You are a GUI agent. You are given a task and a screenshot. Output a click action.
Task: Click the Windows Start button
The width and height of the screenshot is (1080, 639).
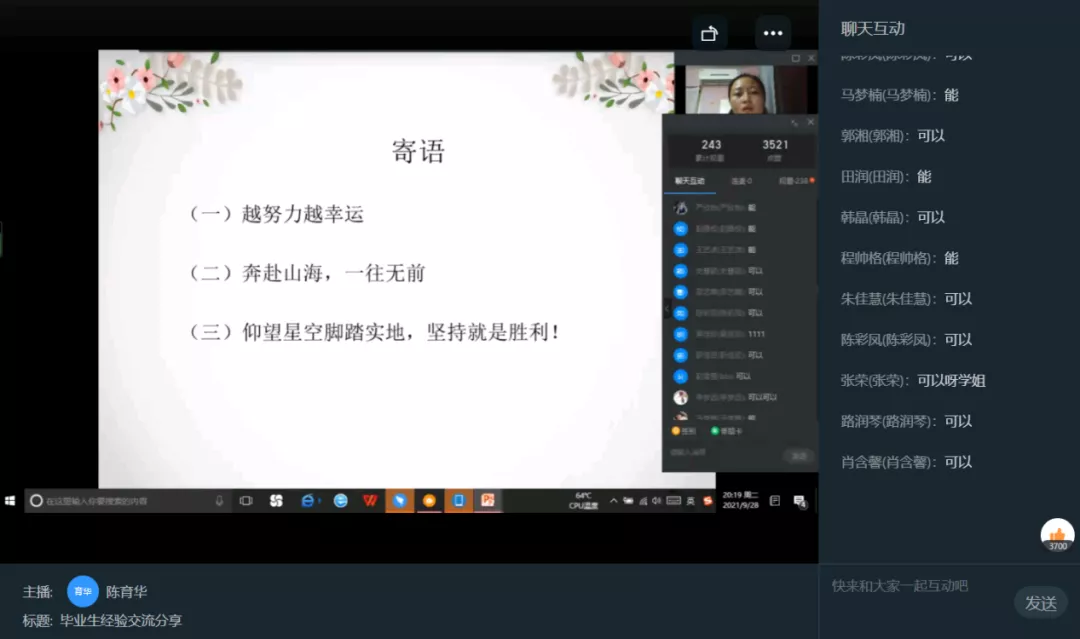[x=11, y=500]
